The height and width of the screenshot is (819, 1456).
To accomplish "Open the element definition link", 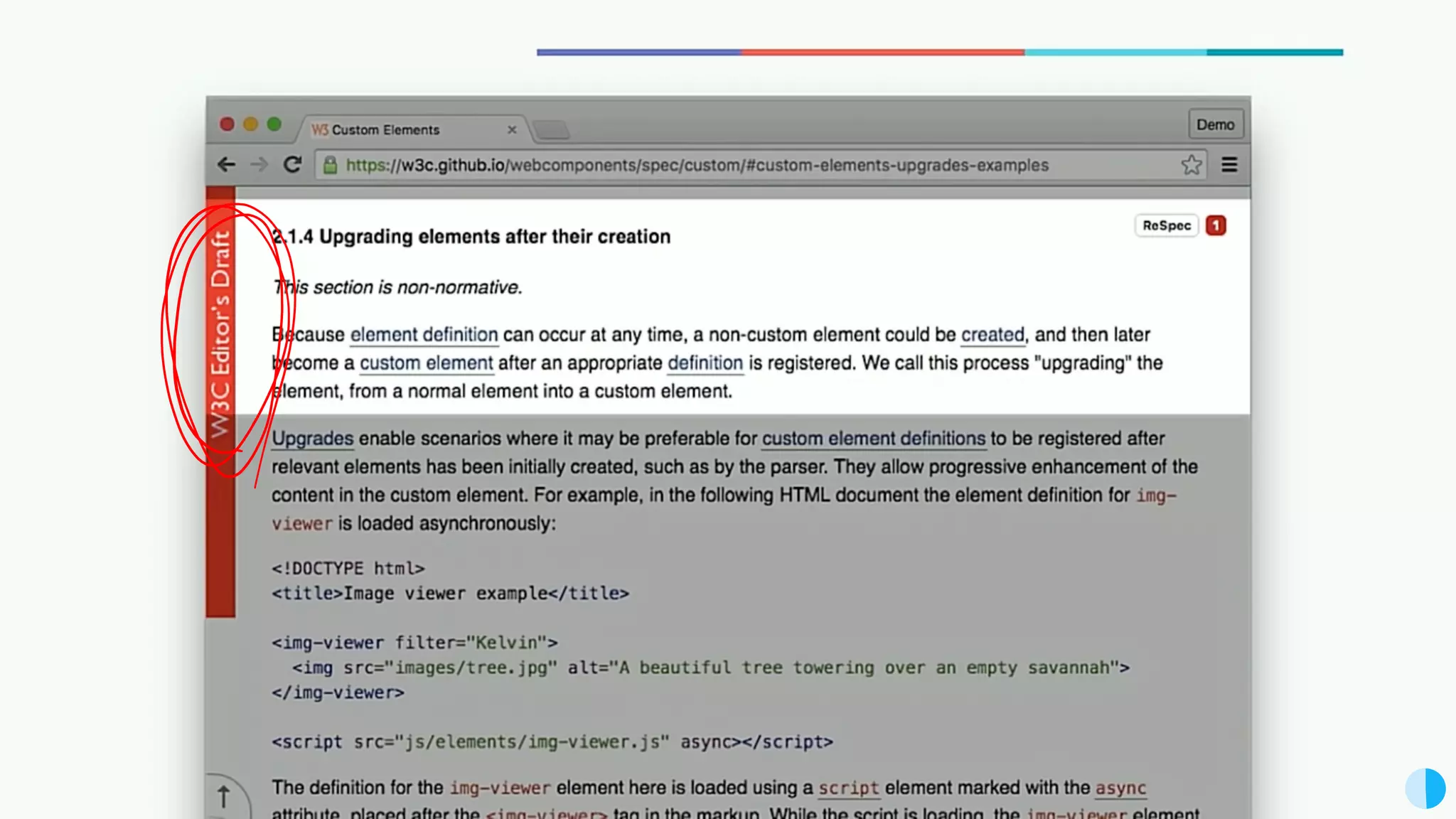I will pos(424,335).
